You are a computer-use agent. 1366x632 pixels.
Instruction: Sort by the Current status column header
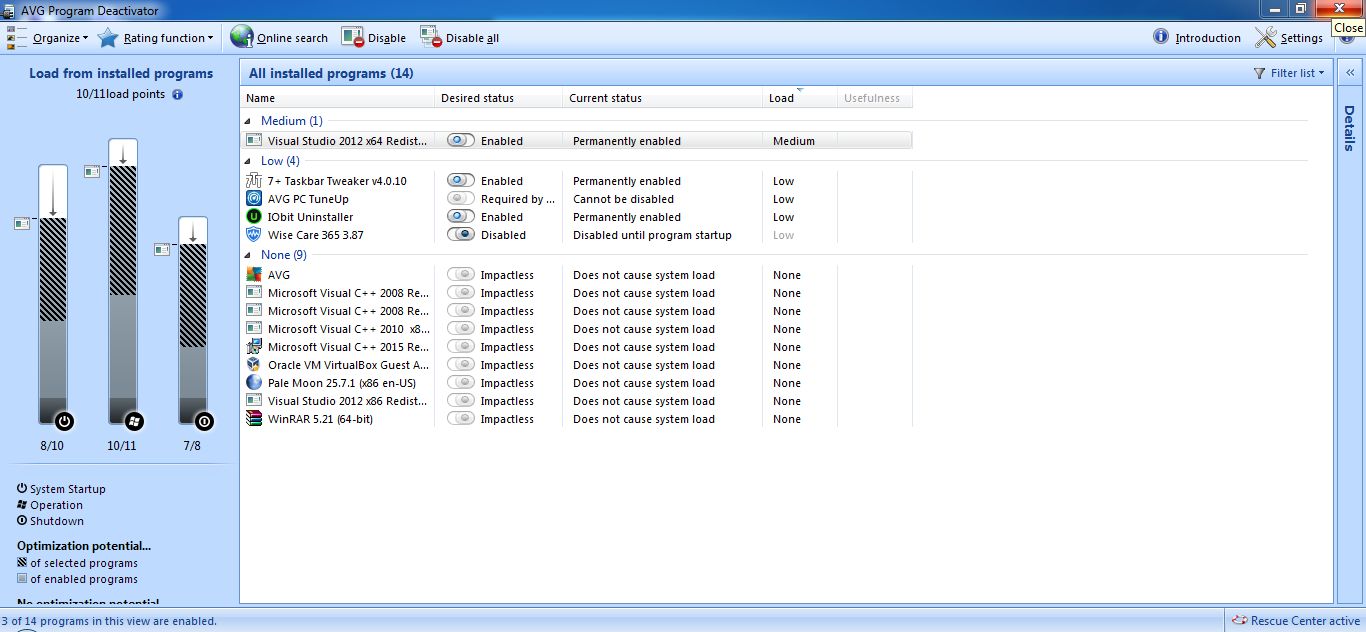pos(663,98)
